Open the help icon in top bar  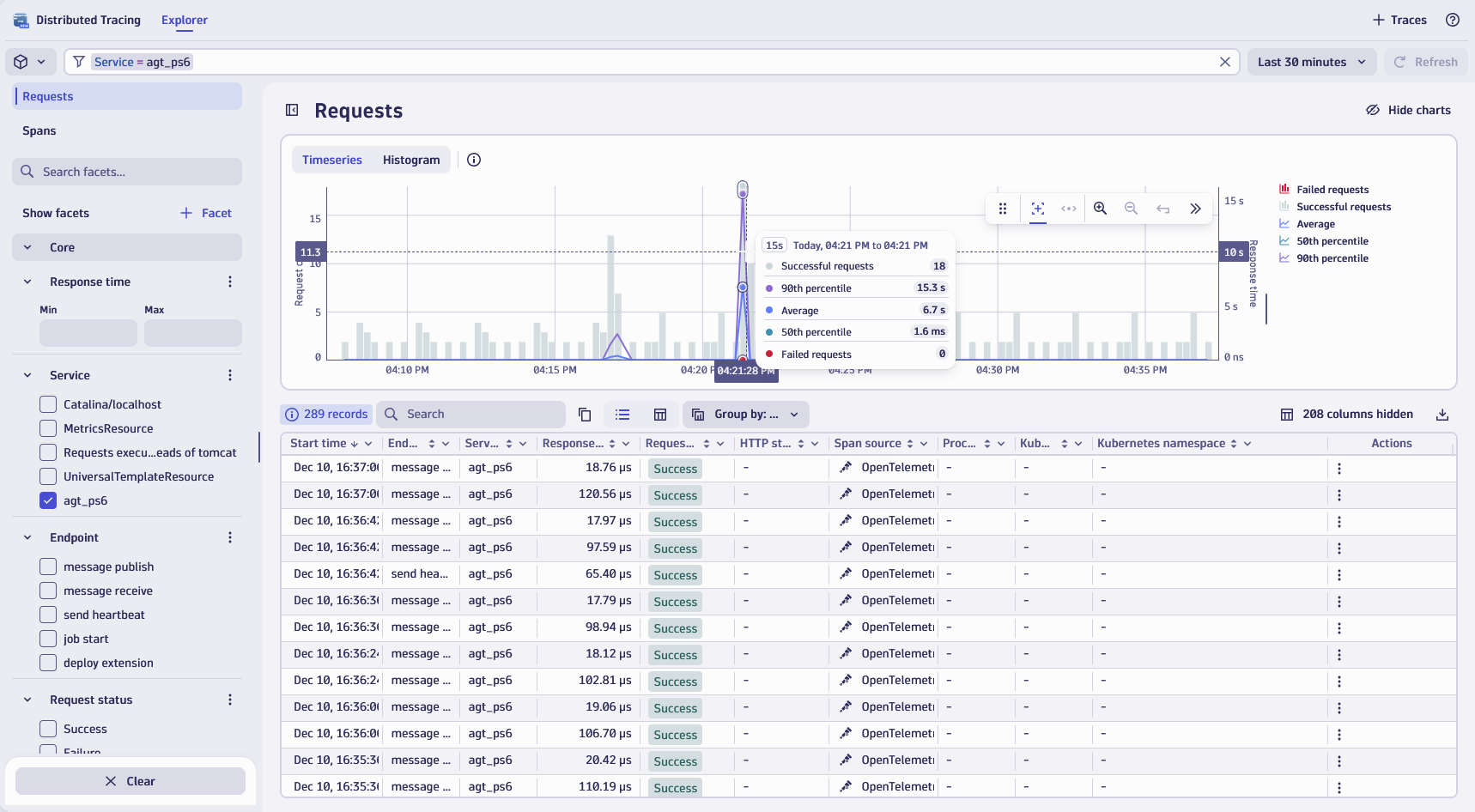1453,20
